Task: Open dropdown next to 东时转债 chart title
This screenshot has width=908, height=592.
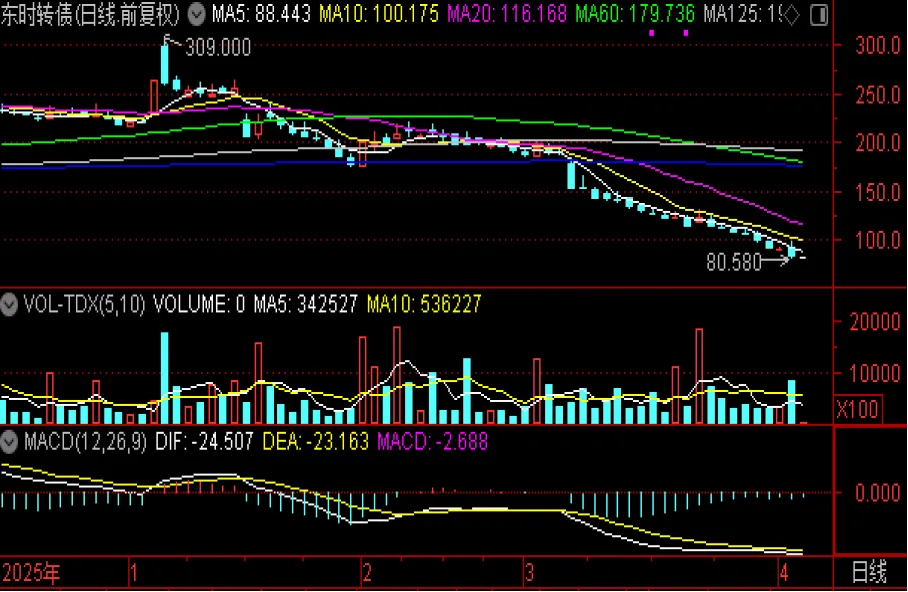Action: (197, 14)
